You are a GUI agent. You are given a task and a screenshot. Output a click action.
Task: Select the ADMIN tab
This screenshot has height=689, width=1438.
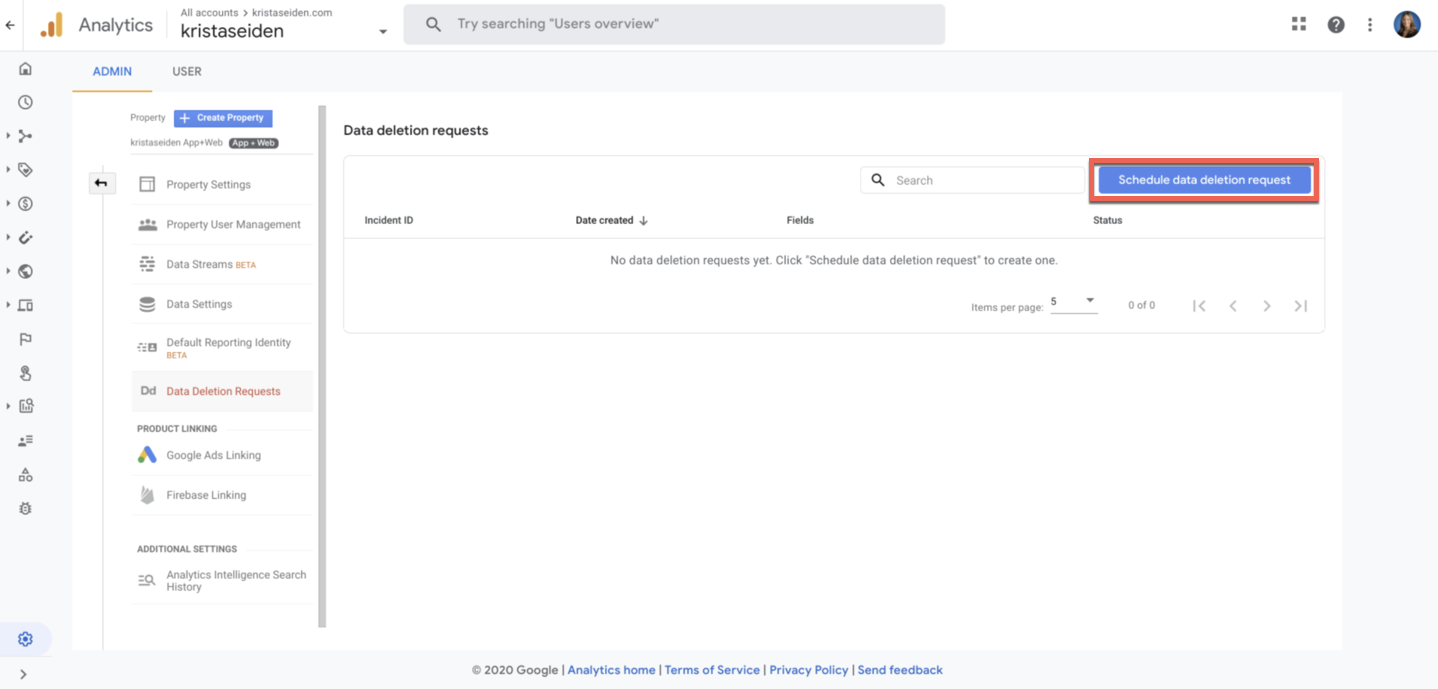(x=112, y=72)
